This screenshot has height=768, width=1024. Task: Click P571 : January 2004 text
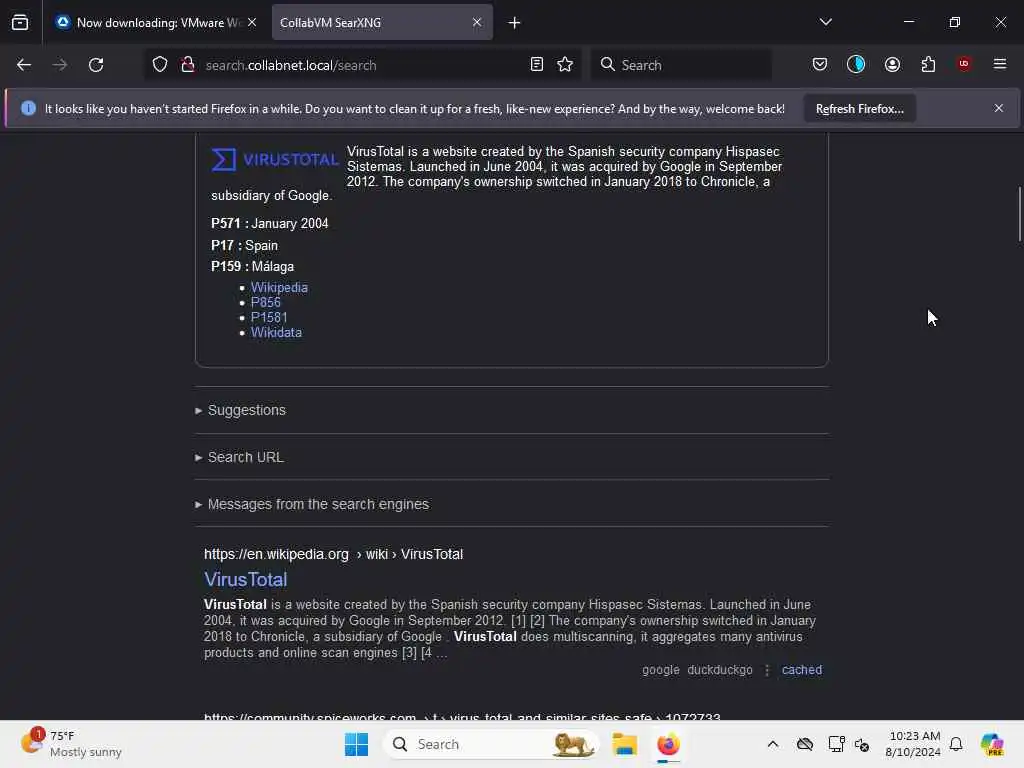(270, 223)
